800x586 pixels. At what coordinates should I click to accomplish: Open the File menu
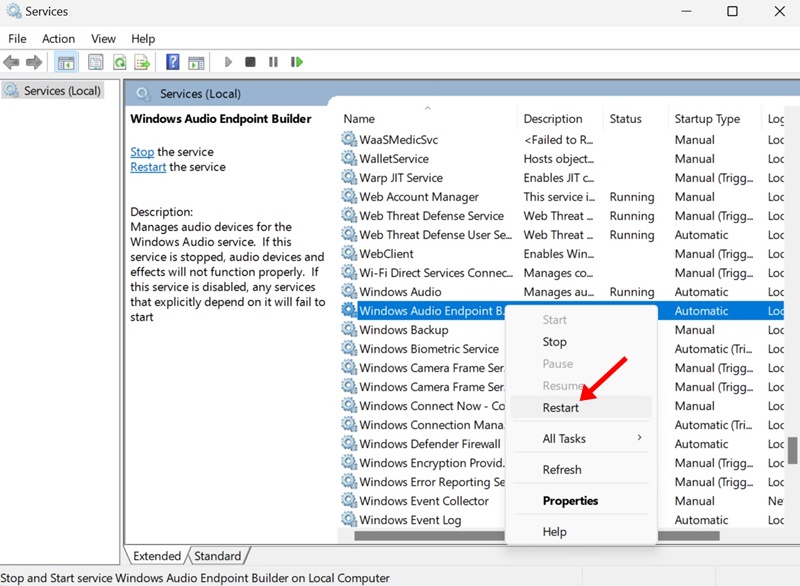(x=17, y=39)
